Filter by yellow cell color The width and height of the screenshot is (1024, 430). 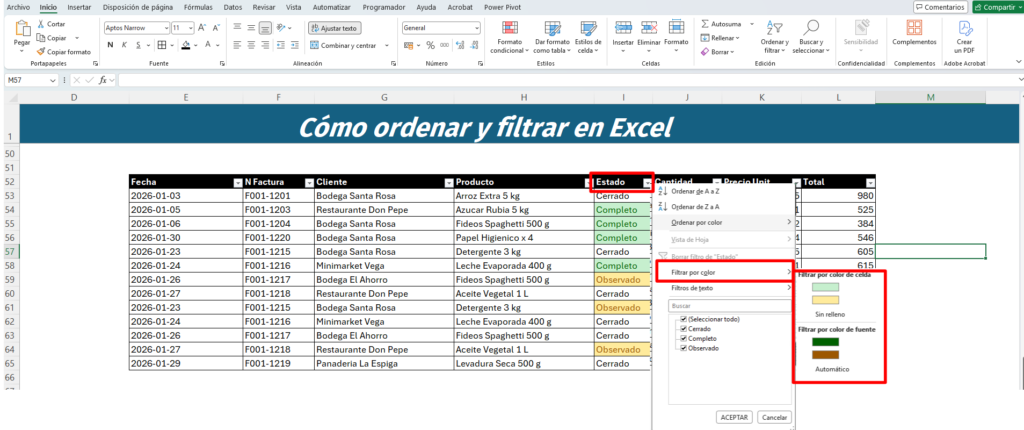825,300
